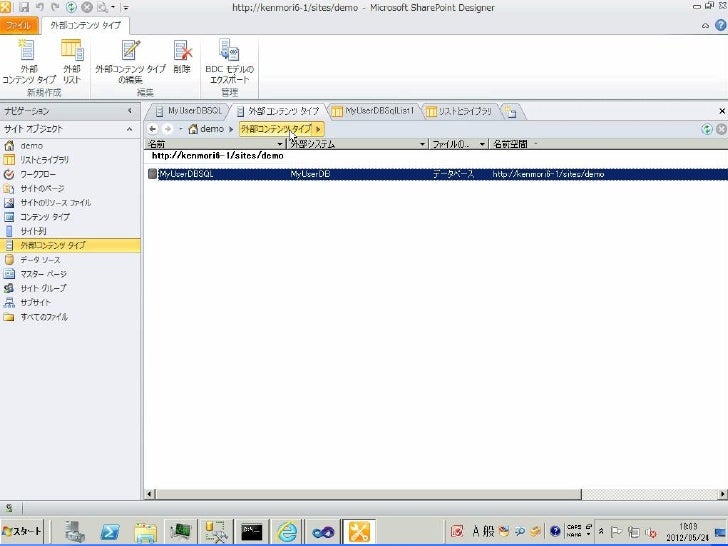Image resolution: width=728 pixels, height=546 pixels.
Task: Minimize the ribbon with the caret icon
Action: point(705,26)
